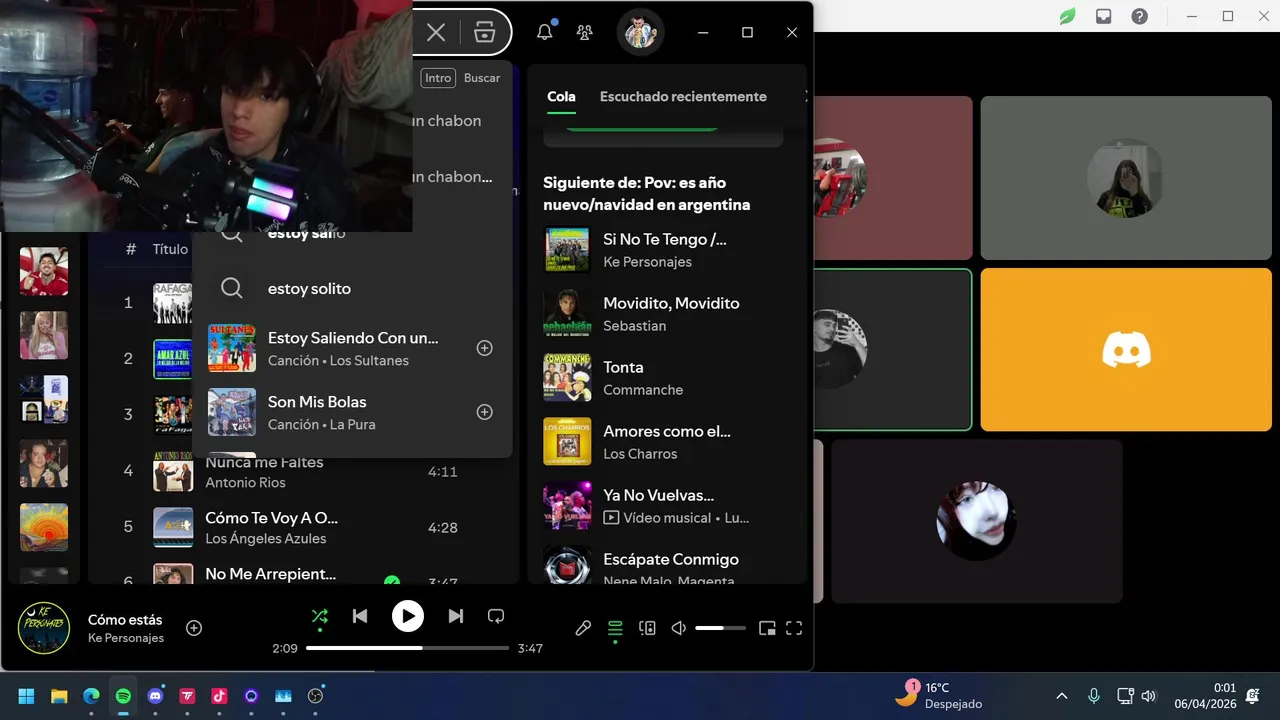Select the Son Mis Bolas song result
The height and width of the screenshot is (720, 1280).
click(x=352, y=412)
